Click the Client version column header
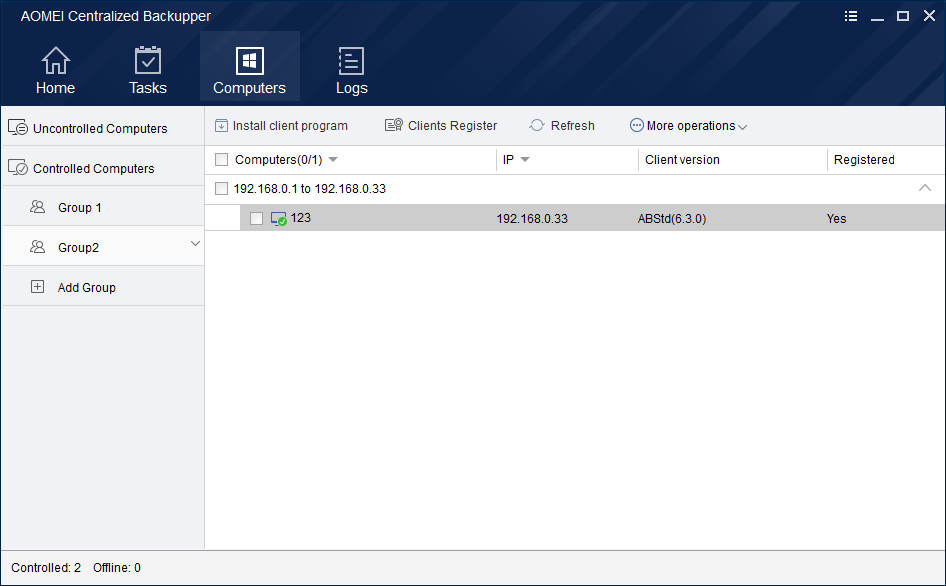This screenshot has height=586, width=946. pyautogui.click(x=682, y=160)
